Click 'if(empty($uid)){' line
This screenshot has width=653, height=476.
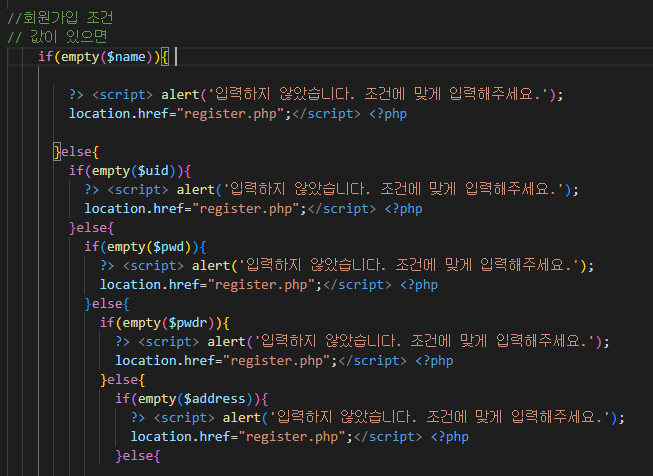130,171
